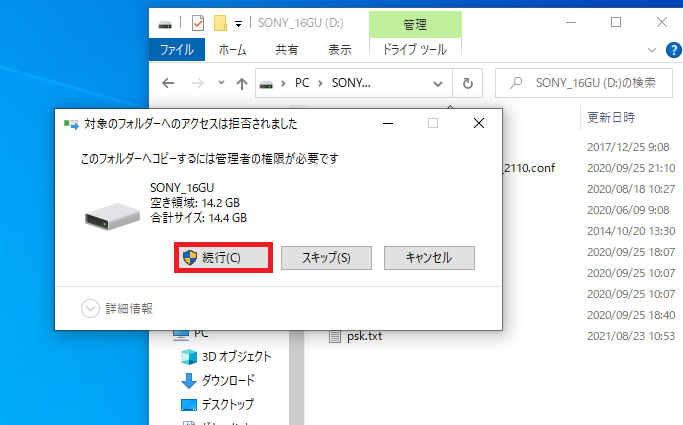Click the キャンセル button in dialog
The image size is (683, 425).
pos(429,258)
